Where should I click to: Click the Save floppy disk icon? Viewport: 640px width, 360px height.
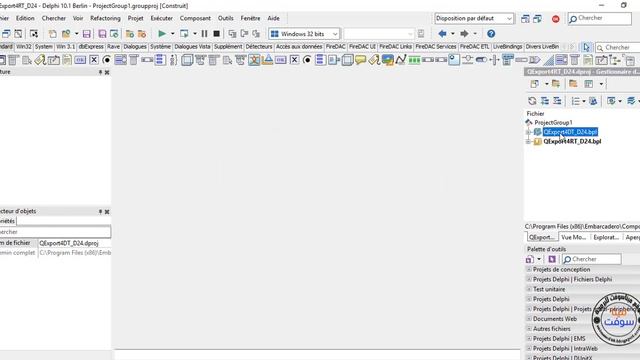tap(87, 33)
